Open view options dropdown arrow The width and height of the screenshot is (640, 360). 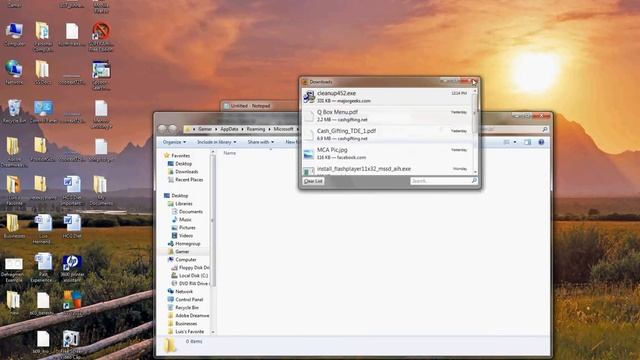click(x=515, y=142)
